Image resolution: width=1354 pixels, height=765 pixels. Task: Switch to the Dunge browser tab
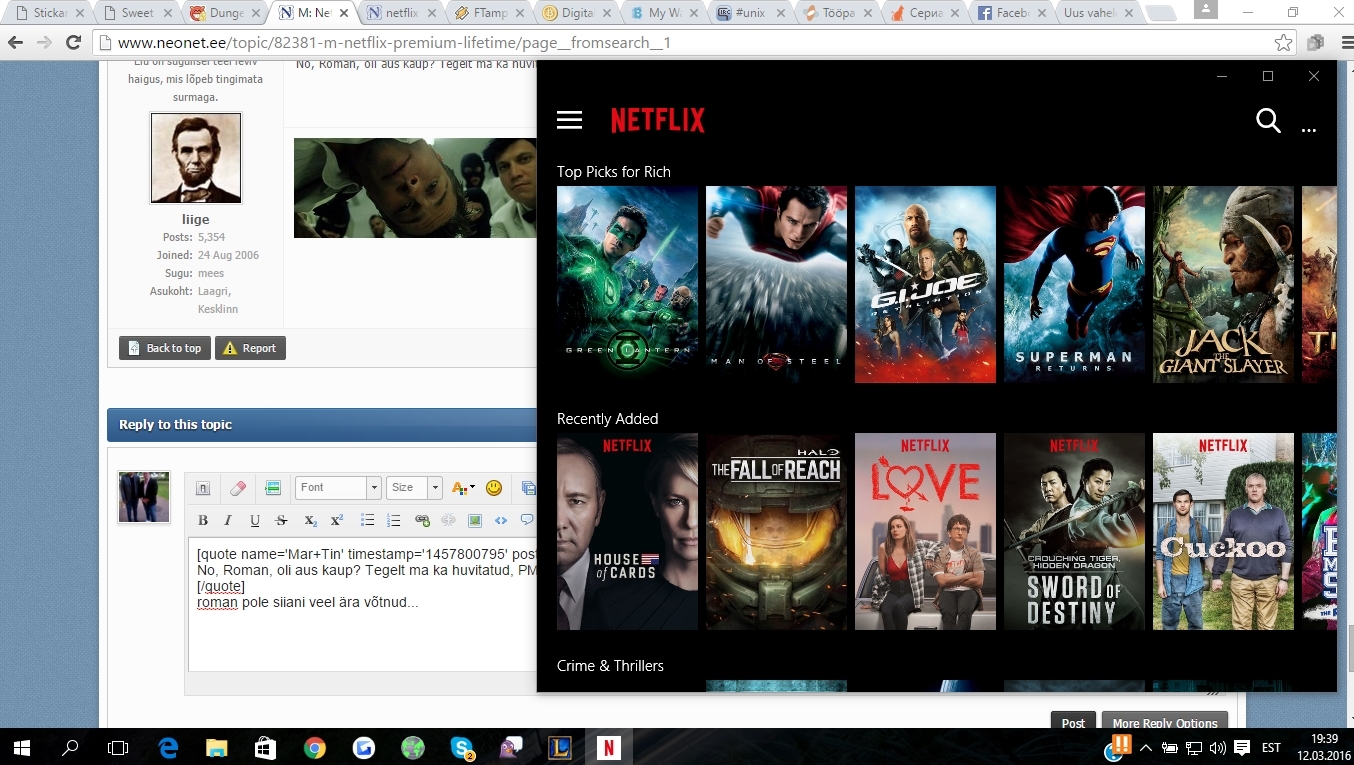(225, 14)
